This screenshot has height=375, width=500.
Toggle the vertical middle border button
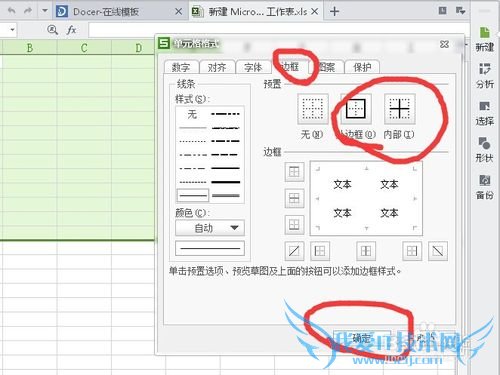pos(366,251)
